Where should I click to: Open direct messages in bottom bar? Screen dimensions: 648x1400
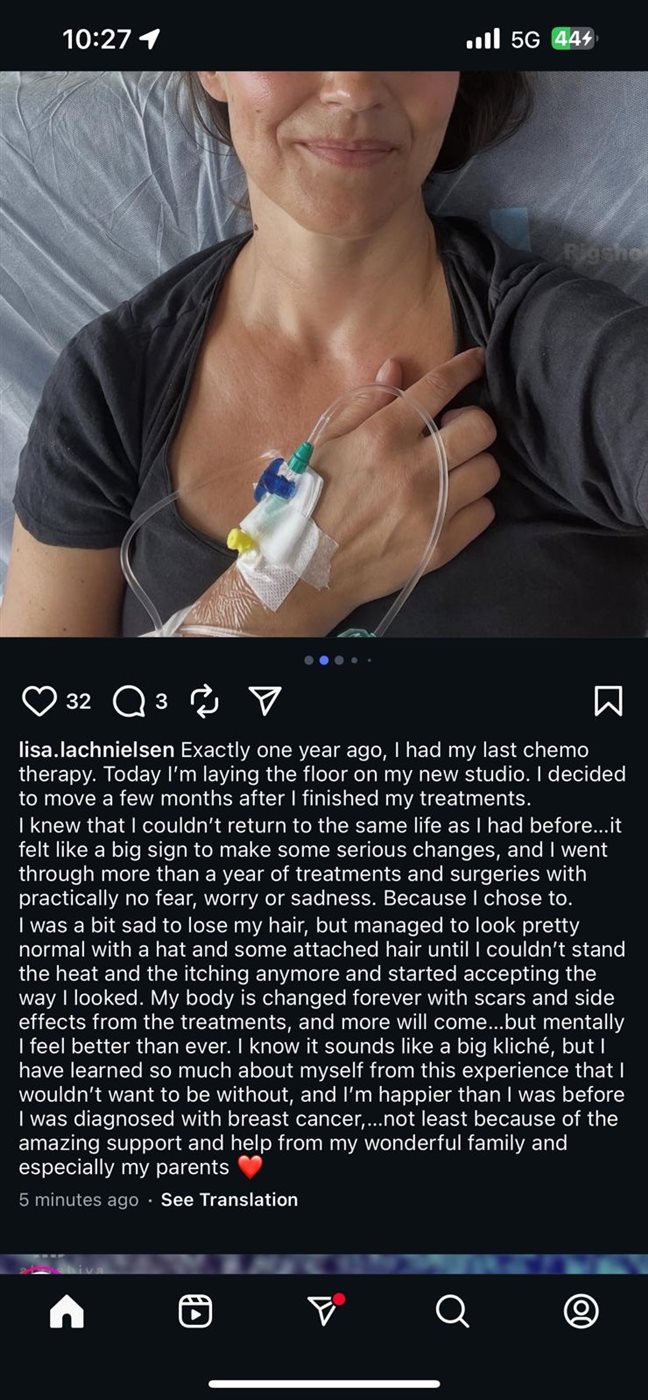(323, 1310)
